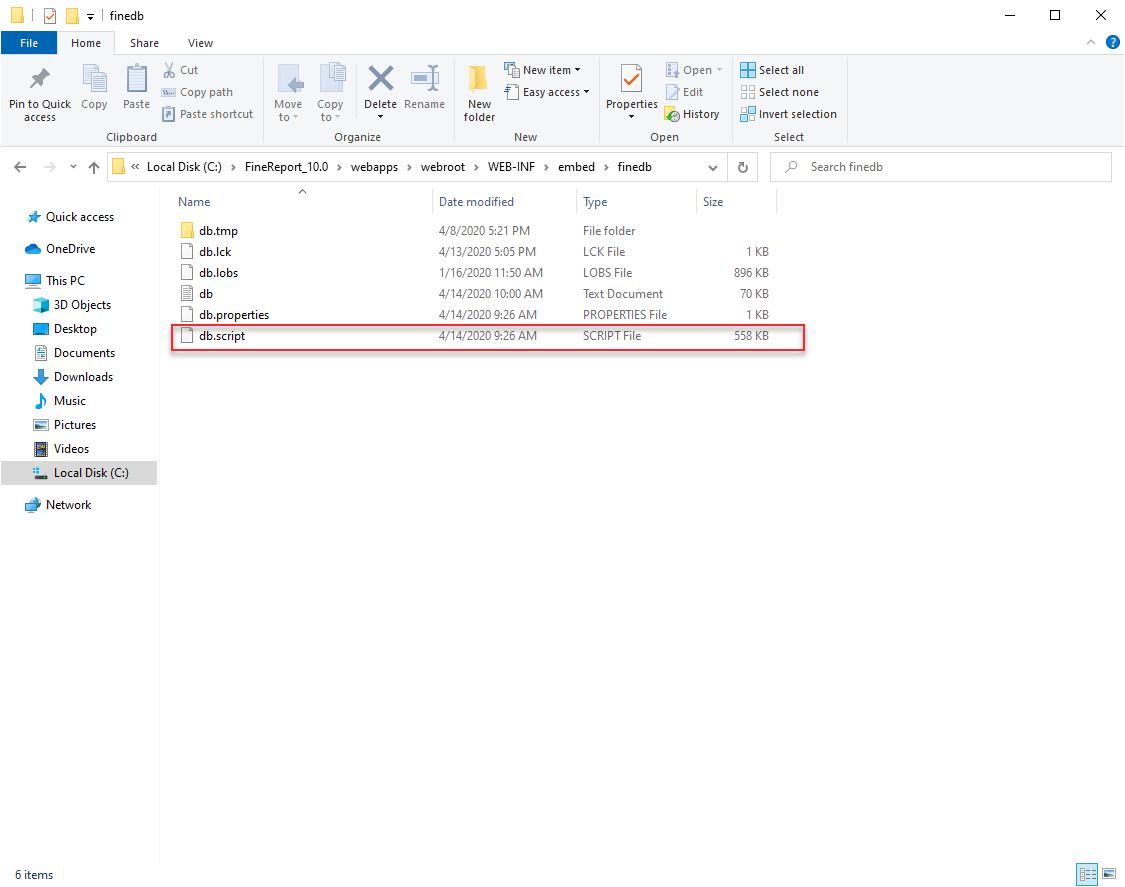
Task: Open the New item dropdown
Action: [x=545, y=69]
